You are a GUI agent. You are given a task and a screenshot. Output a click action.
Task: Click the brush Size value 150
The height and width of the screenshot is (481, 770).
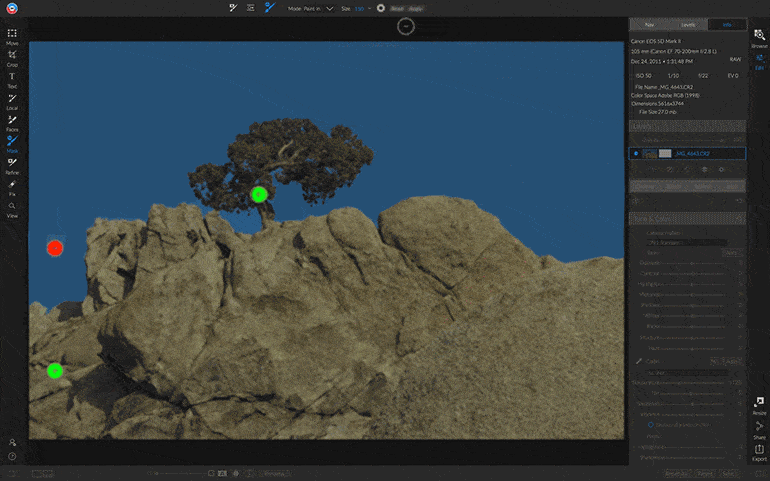pos(359,8)
